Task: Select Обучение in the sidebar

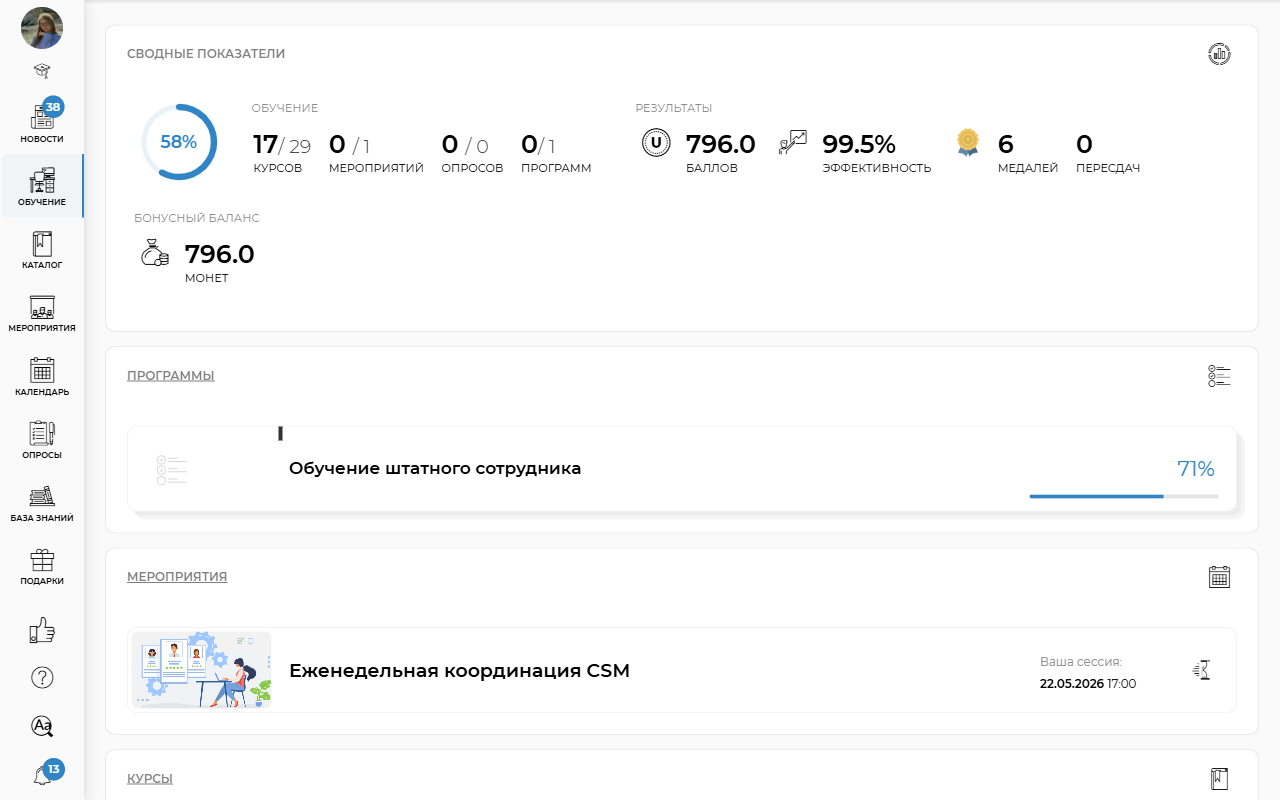Action: 42,186
